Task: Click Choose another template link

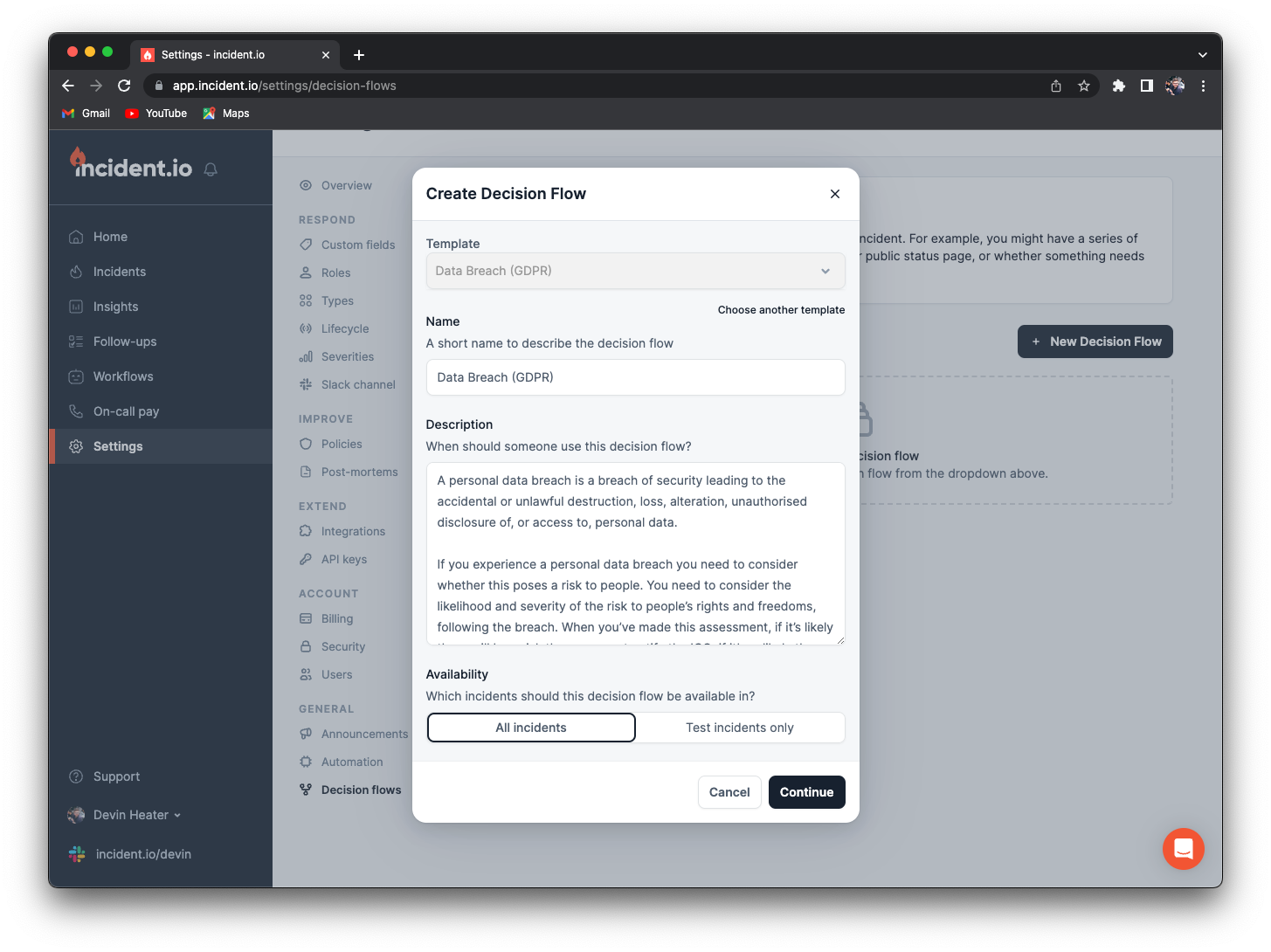Action: pyautogui.click(x=781, y=310)
